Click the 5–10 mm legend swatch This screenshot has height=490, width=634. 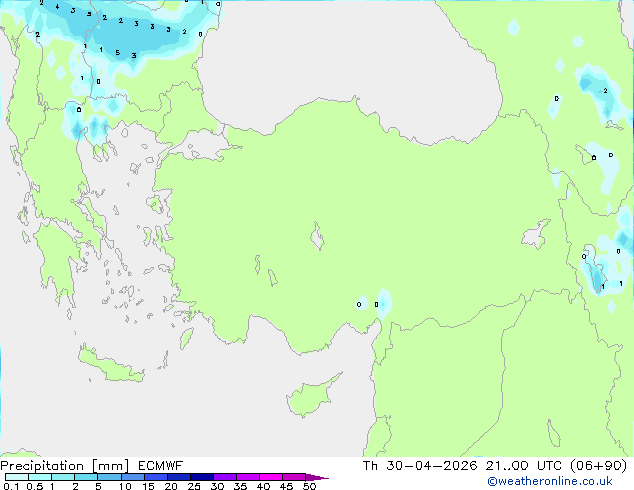109,477
